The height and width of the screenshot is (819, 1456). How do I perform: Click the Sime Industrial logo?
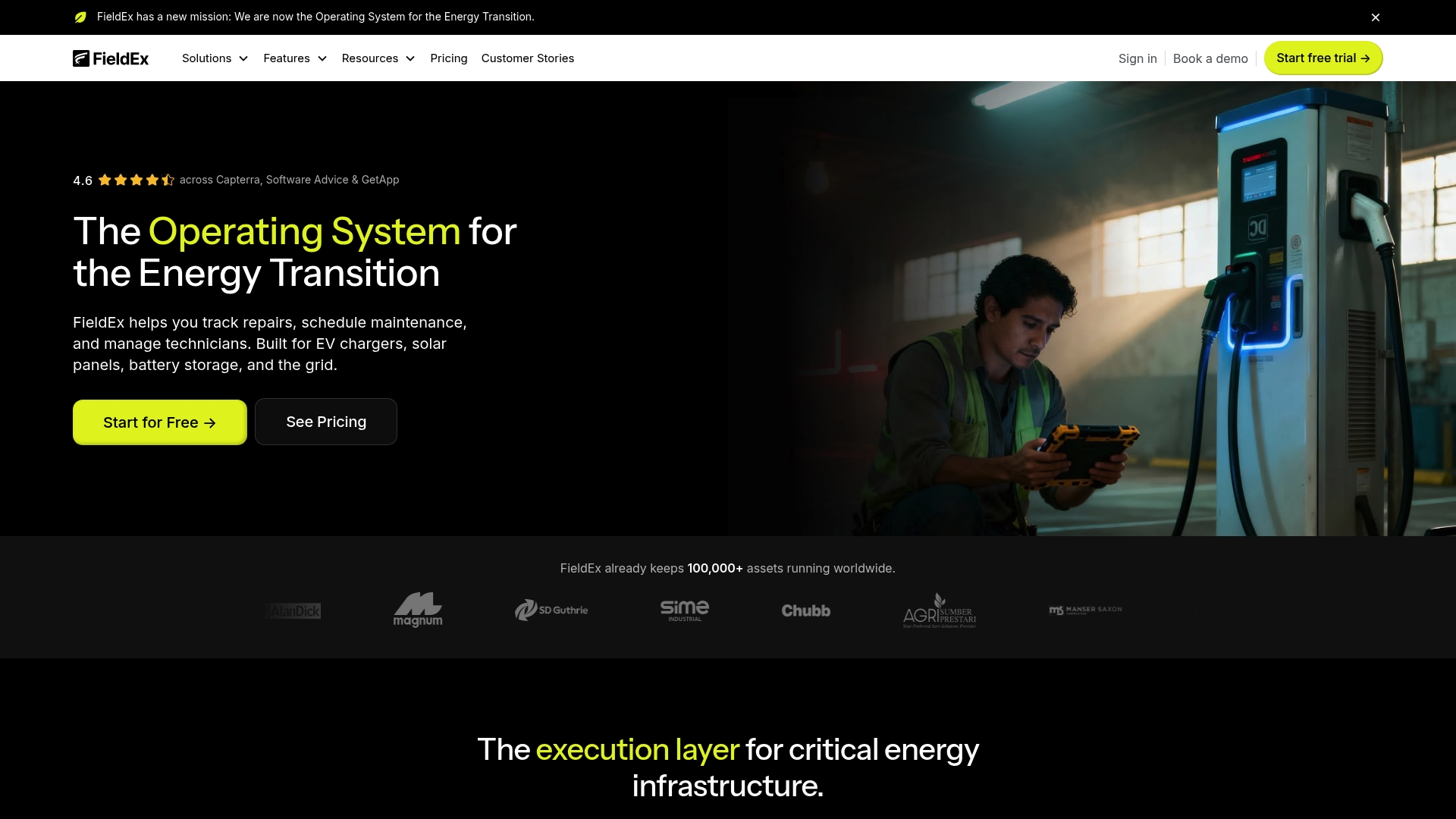(x=684, y=610)
